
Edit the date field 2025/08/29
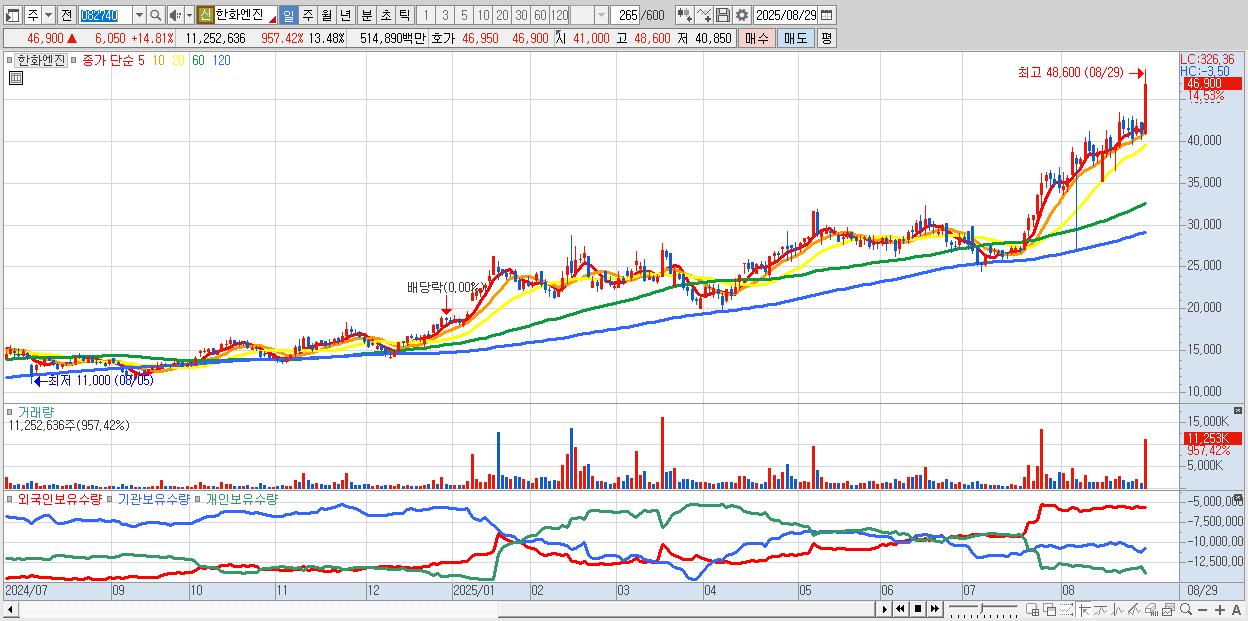[x=786, y=15]
